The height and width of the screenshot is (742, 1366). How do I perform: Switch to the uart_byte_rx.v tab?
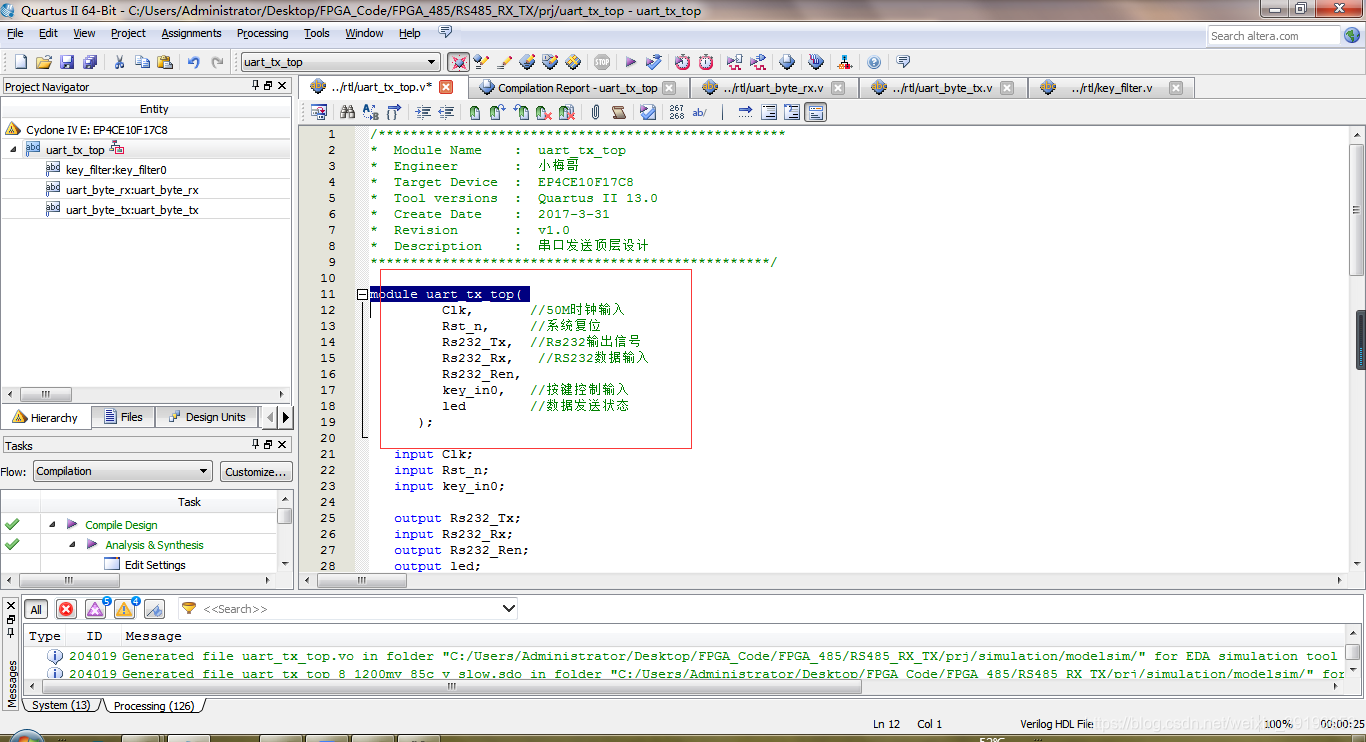click(x=774, y=88)
